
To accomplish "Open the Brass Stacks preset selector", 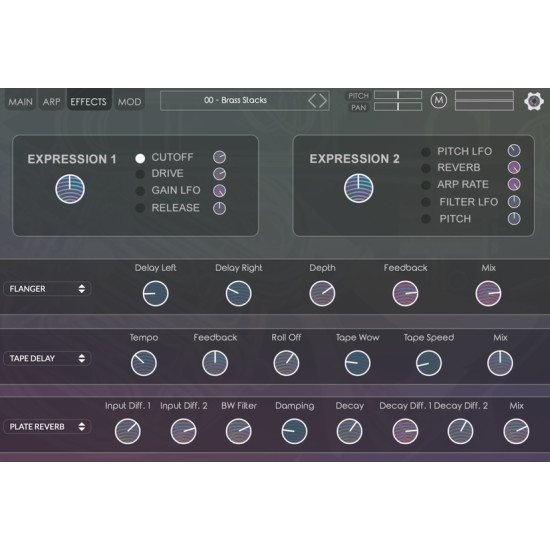I will tap(244, 101).
